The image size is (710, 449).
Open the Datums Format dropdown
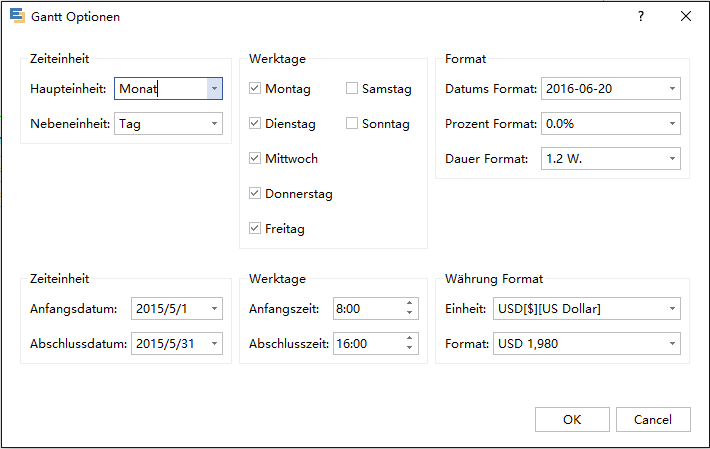point(671,89)
